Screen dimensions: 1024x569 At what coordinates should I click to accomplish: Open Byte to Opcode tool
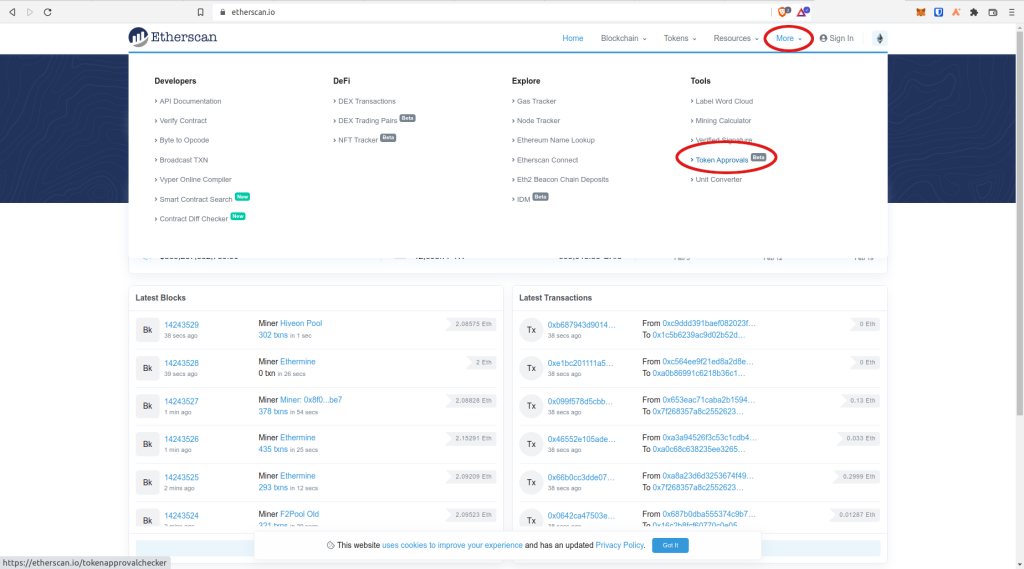click(184, 140)
